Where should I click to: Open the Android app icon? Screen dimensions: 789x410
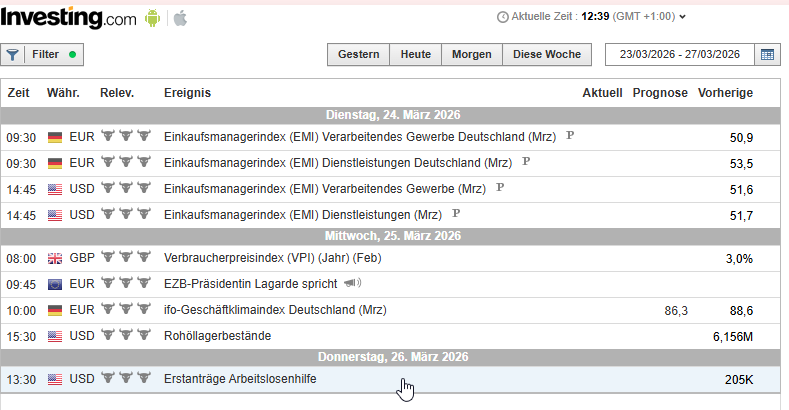coord(152,19)
